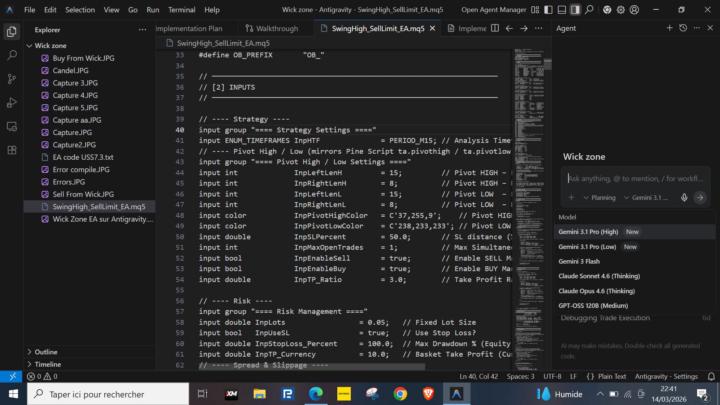Open Run and Debug view
720x405 pixels.
[12, 103]
